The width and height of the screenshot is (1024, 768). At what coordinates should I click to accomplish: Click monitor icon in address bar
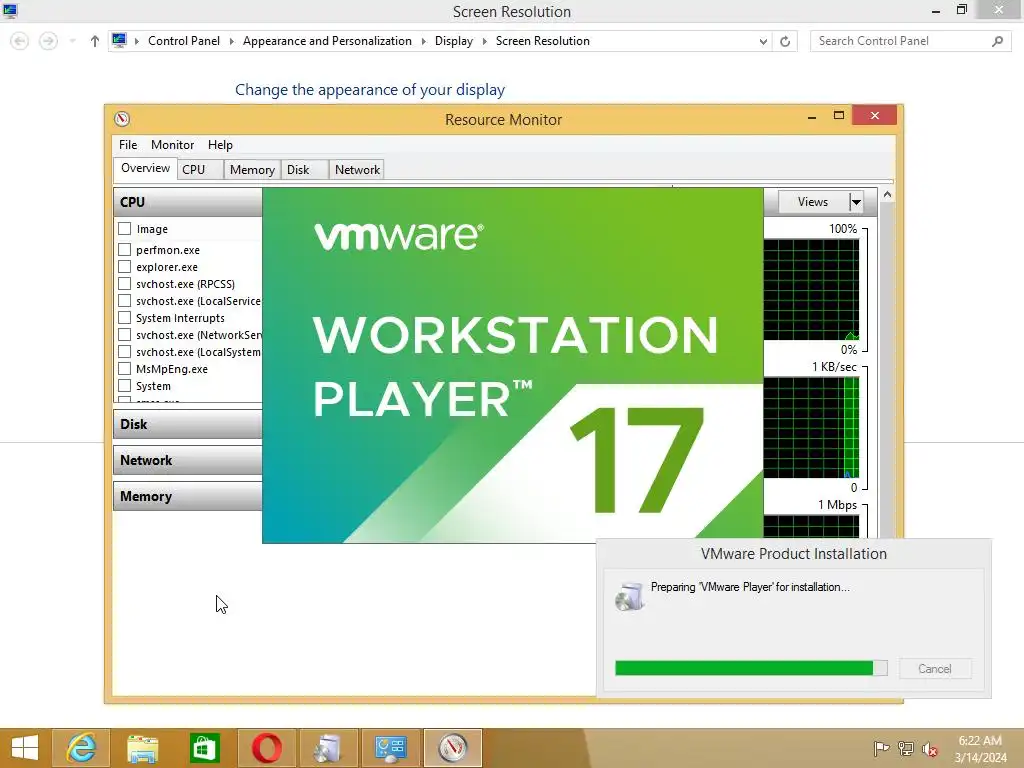tap(119, 40)
